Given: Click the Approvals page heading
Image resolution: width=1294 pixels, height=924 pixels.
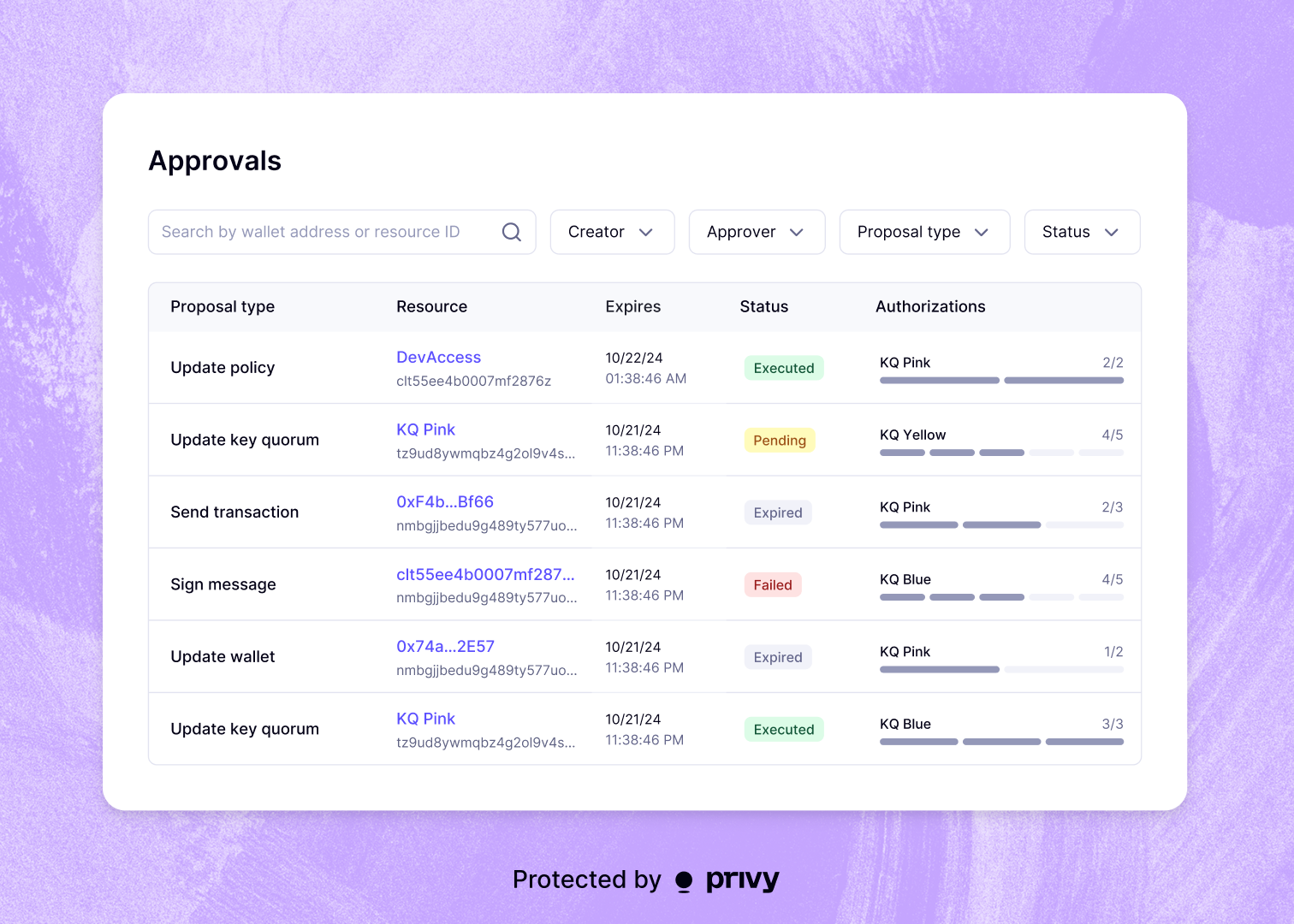Looking at the screenshot, I should [x=215, y=161].
